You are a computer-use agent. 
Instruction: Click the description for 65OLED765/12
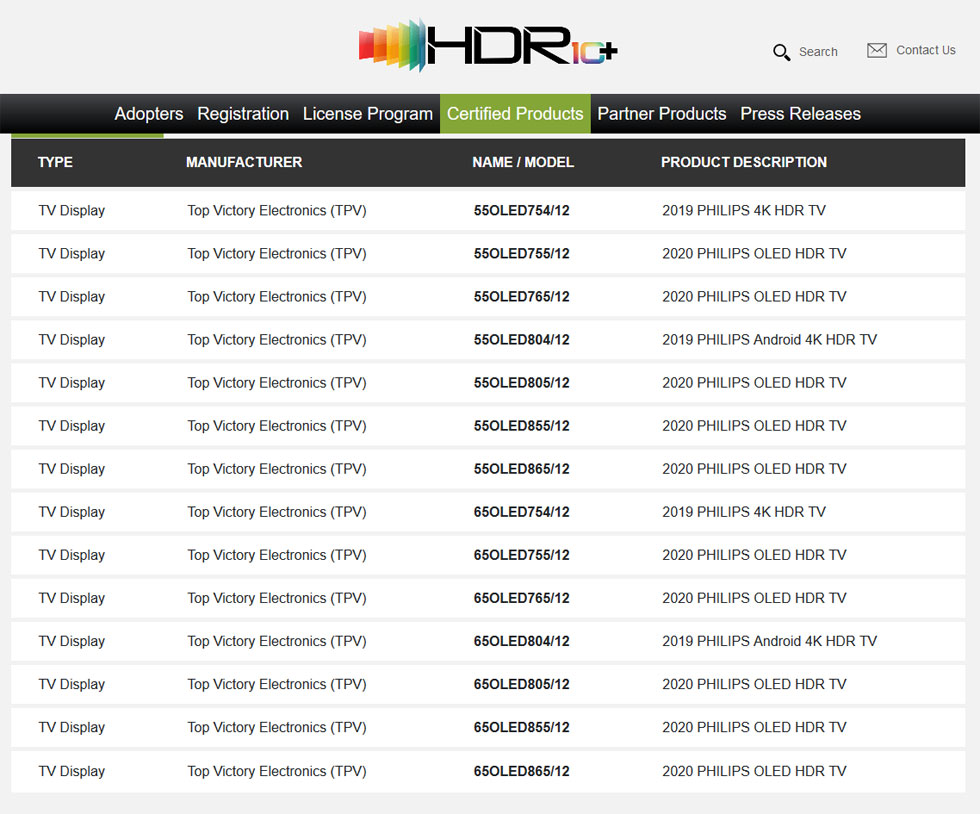(754, 599)
